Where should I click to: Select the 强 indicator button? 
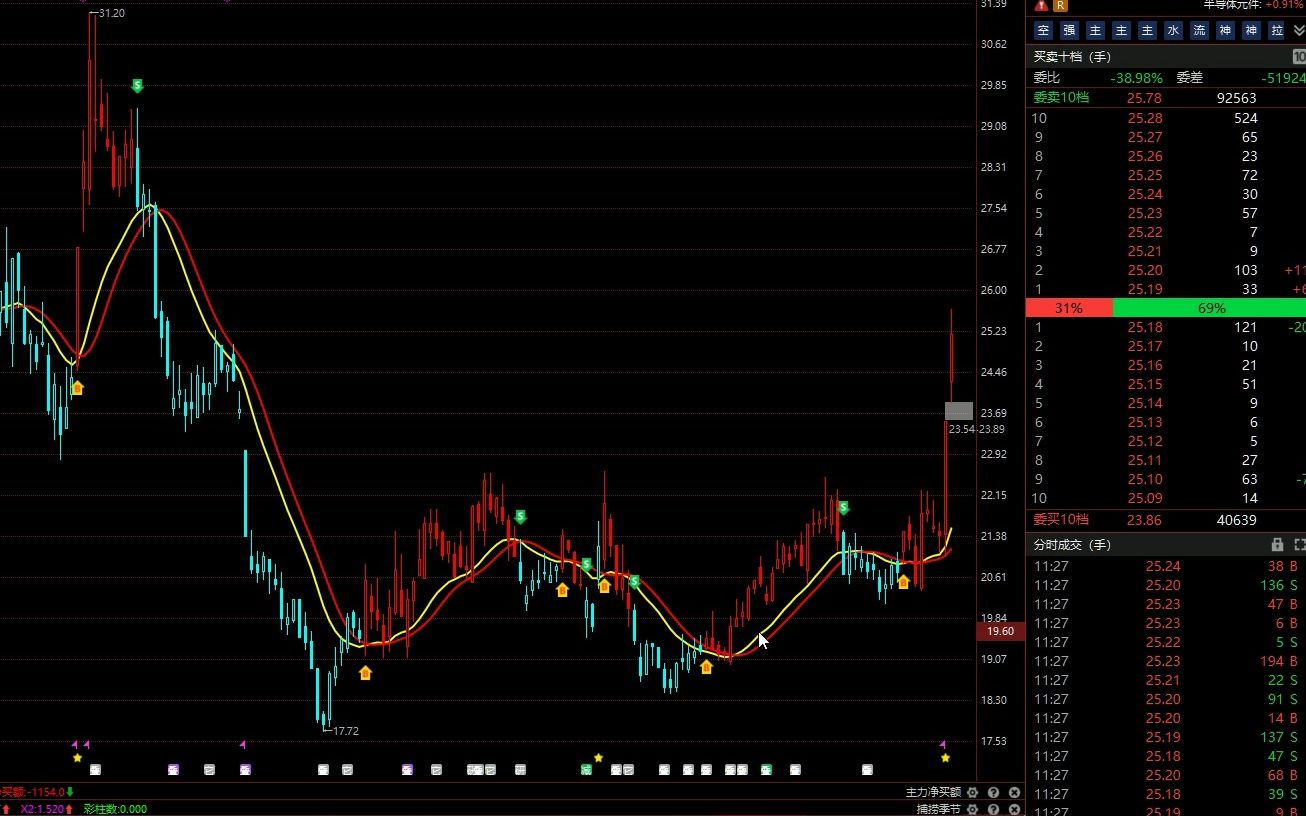pos(1070,31)
